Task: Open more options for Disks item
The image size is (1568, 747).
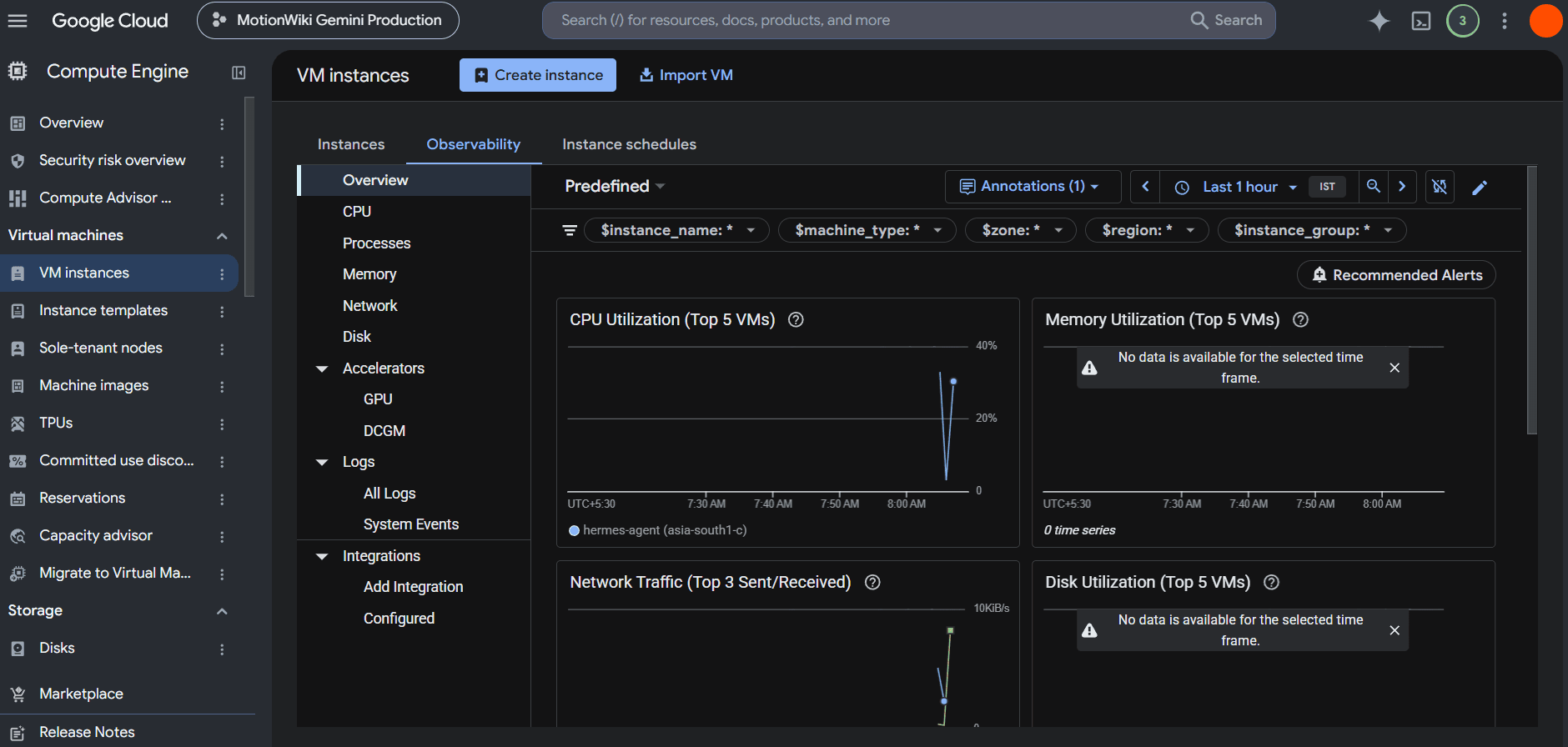Action: point(222,649)
